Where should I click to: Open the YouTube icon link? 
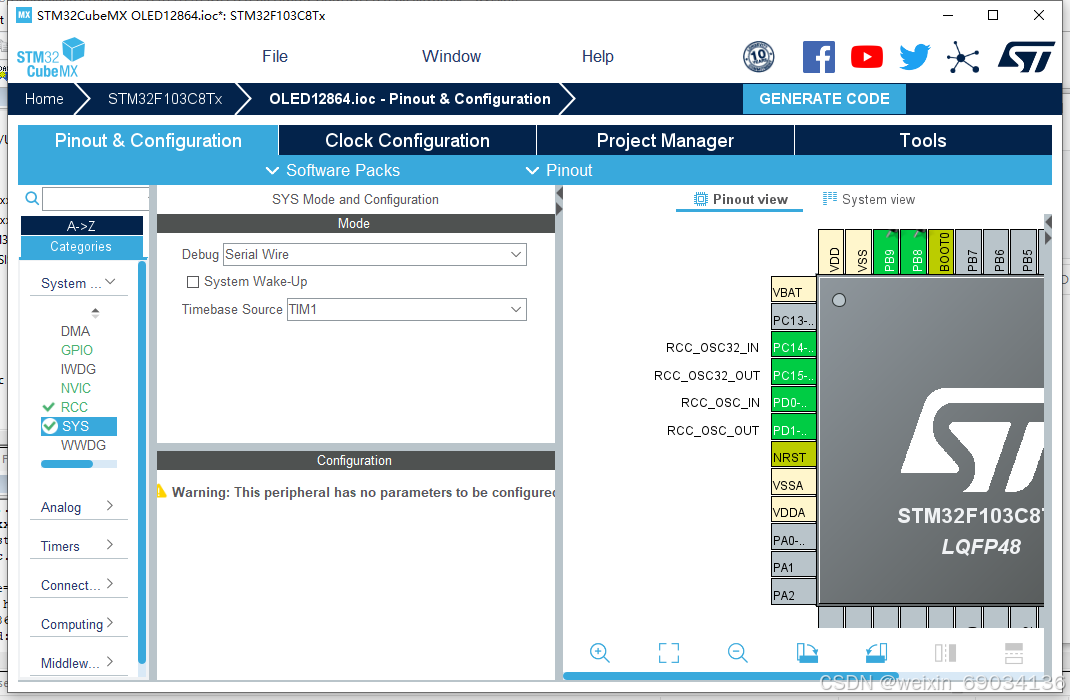[867, 57]
